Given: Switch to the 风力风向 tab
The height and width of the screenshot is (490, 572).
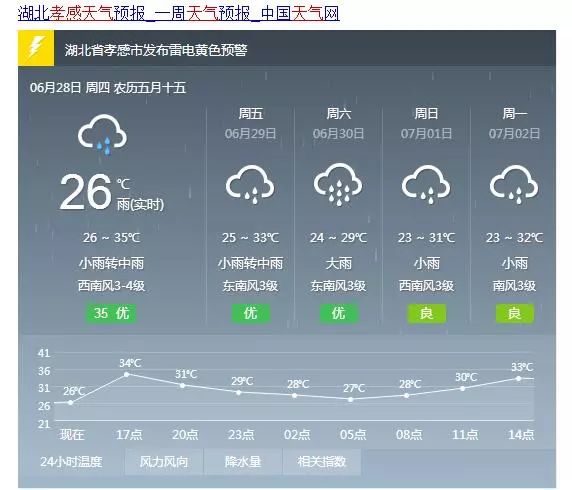Looking at the screenshot, I should click(x=164, y=462).
